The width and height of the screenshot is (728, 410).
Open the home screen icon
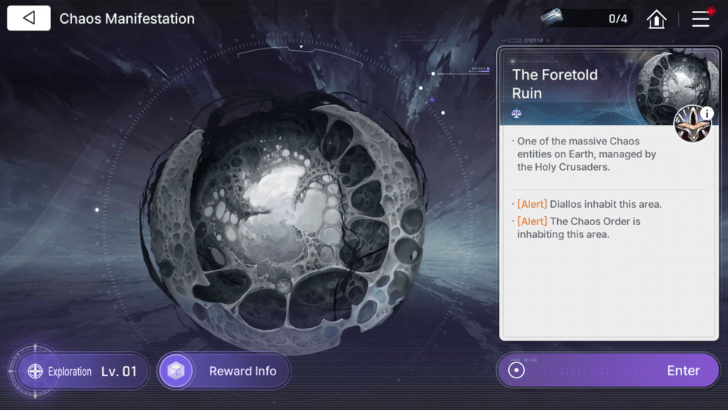[x=656, y=19]
